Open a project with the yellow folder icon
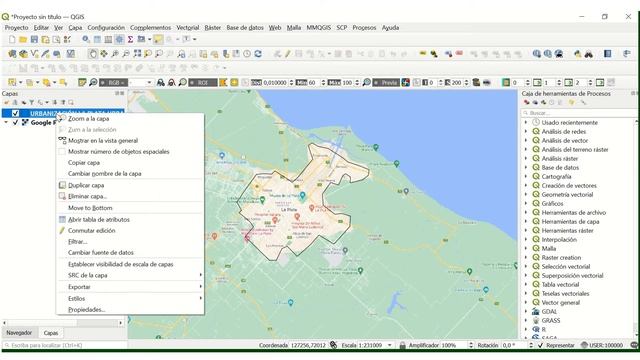The image size is (640, 360). click(23, 39)
